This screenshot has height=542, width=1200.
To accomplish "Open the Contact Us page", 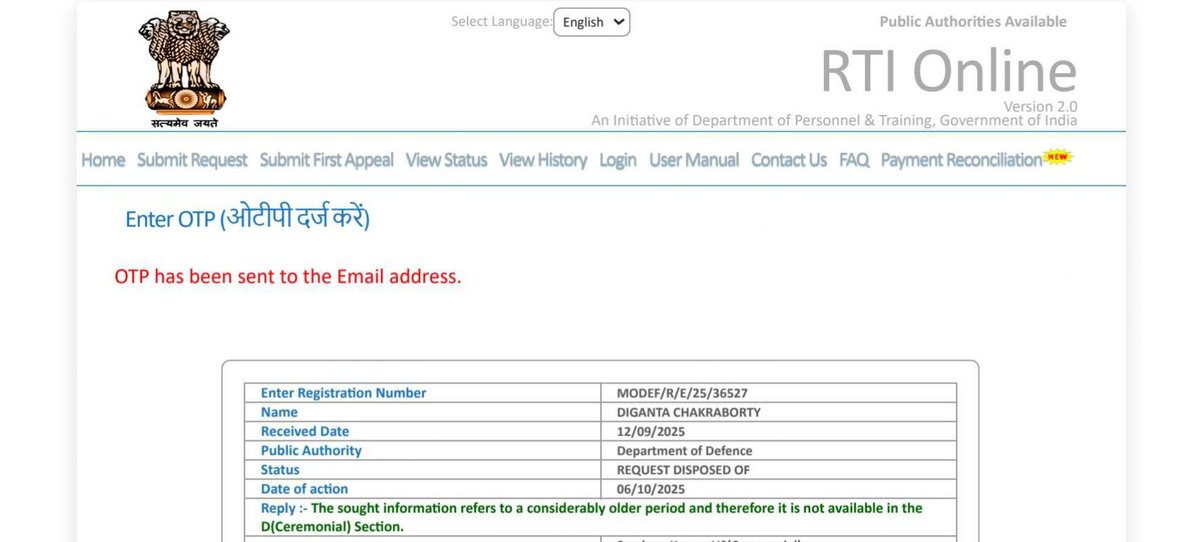I will pos(789,160).
